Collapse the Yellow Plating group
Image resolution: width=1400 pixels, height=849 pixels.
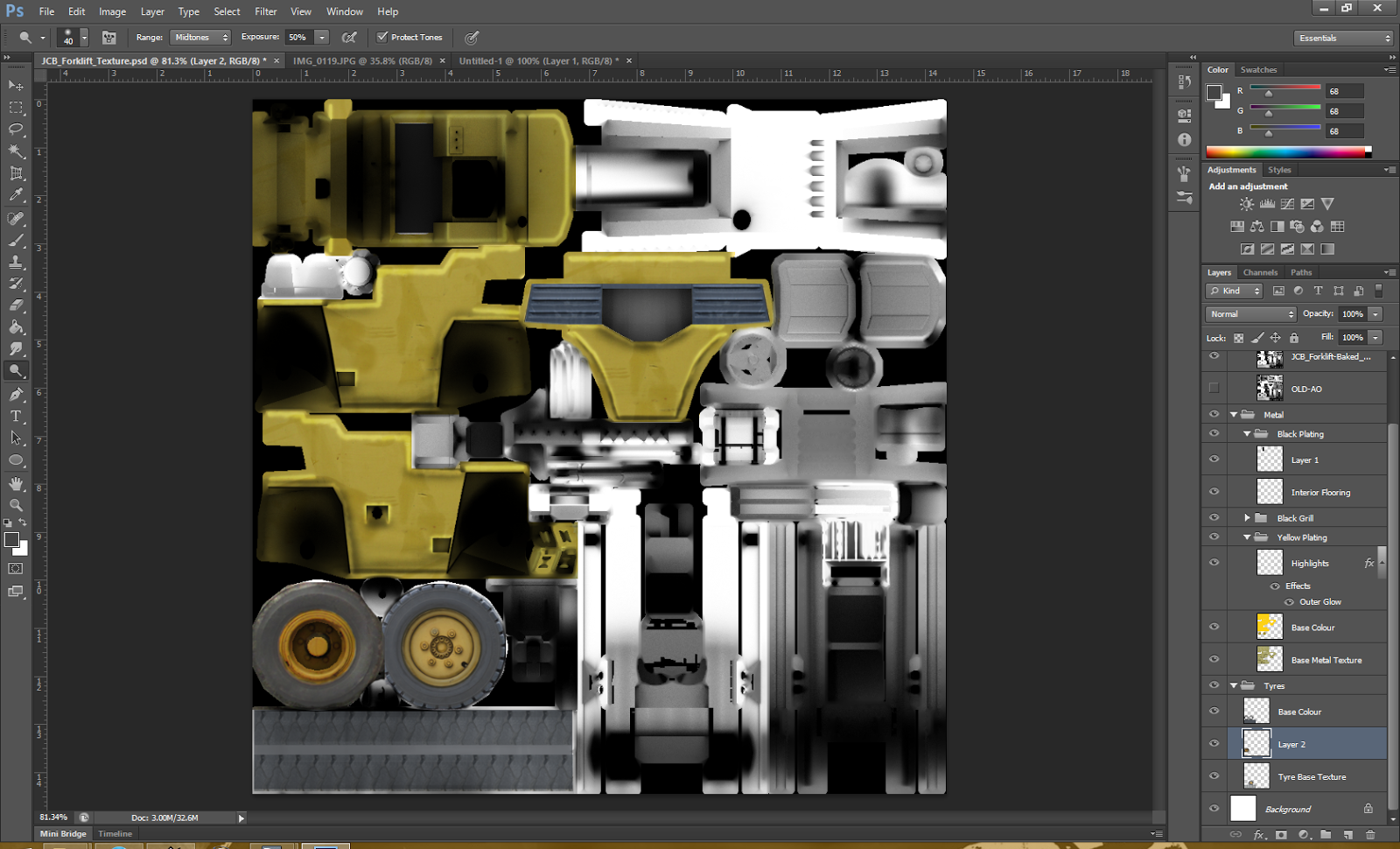pyautogui.click(x=1246, y=537)
